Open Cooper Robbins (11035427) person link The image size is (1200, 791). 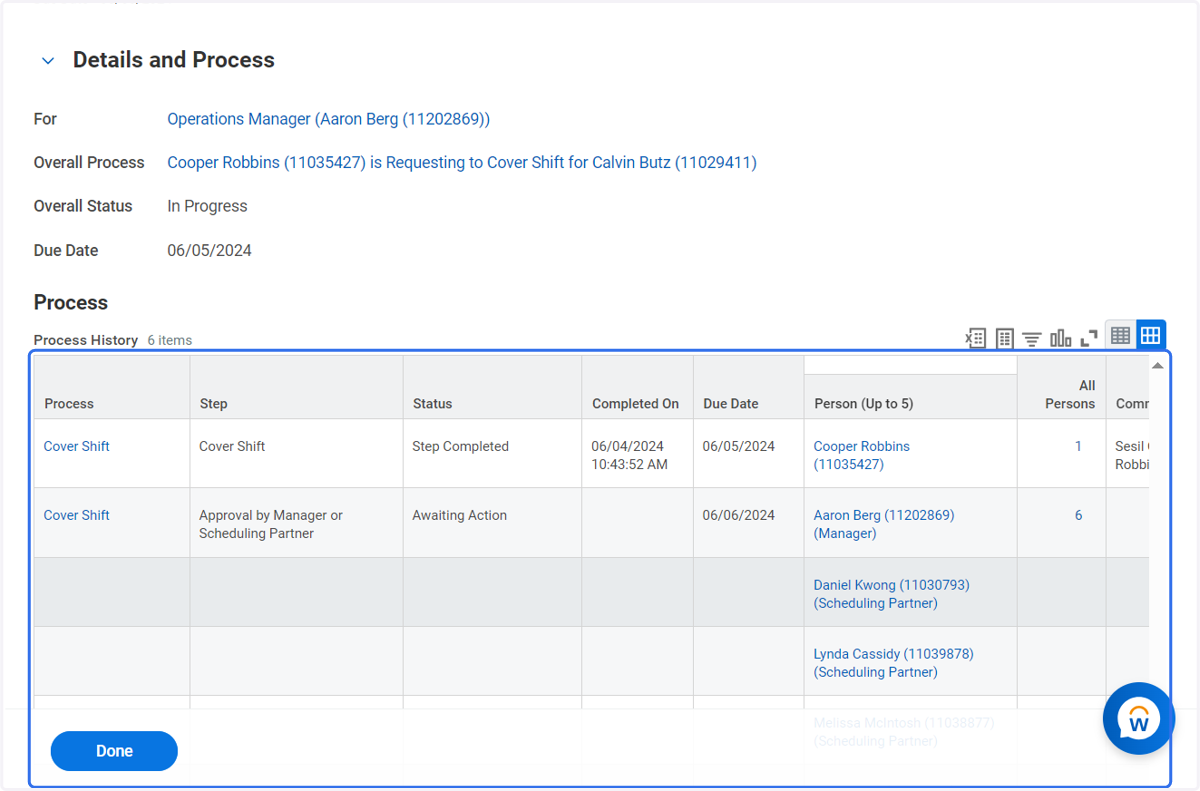click(x=862, y=455)
